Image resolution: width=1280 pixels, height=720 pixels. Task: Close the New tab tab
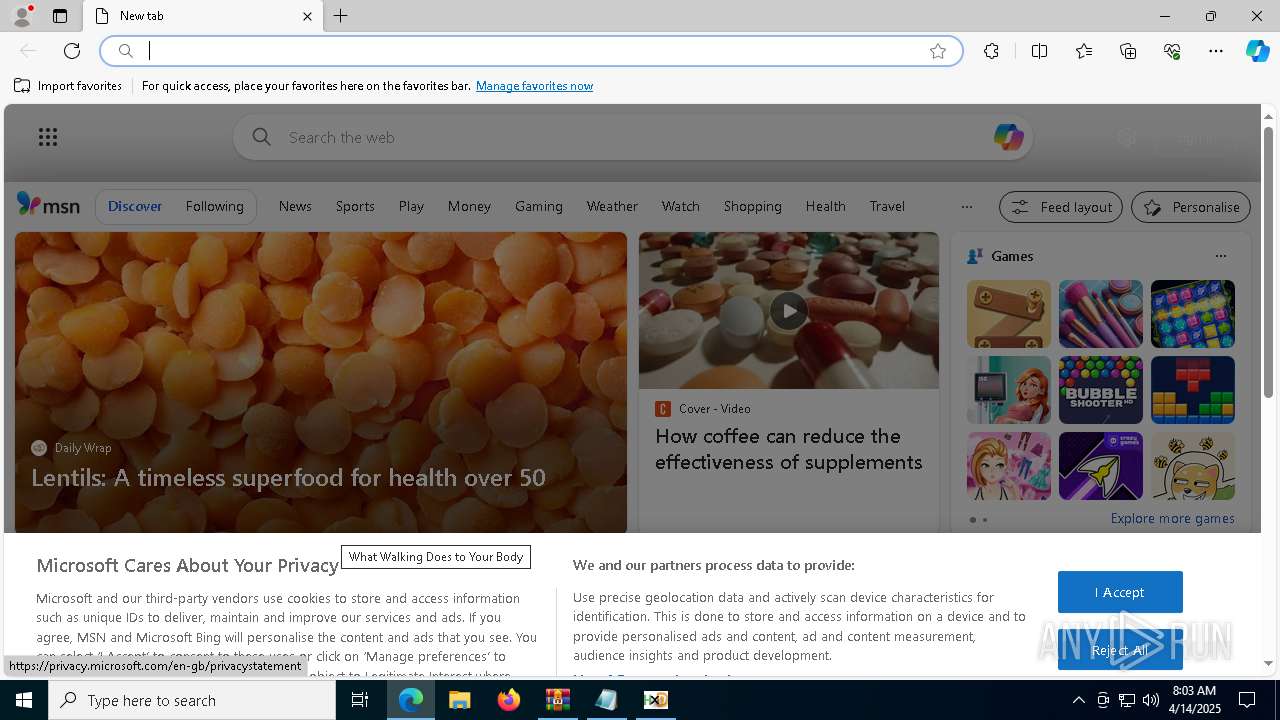pos(307,16)
